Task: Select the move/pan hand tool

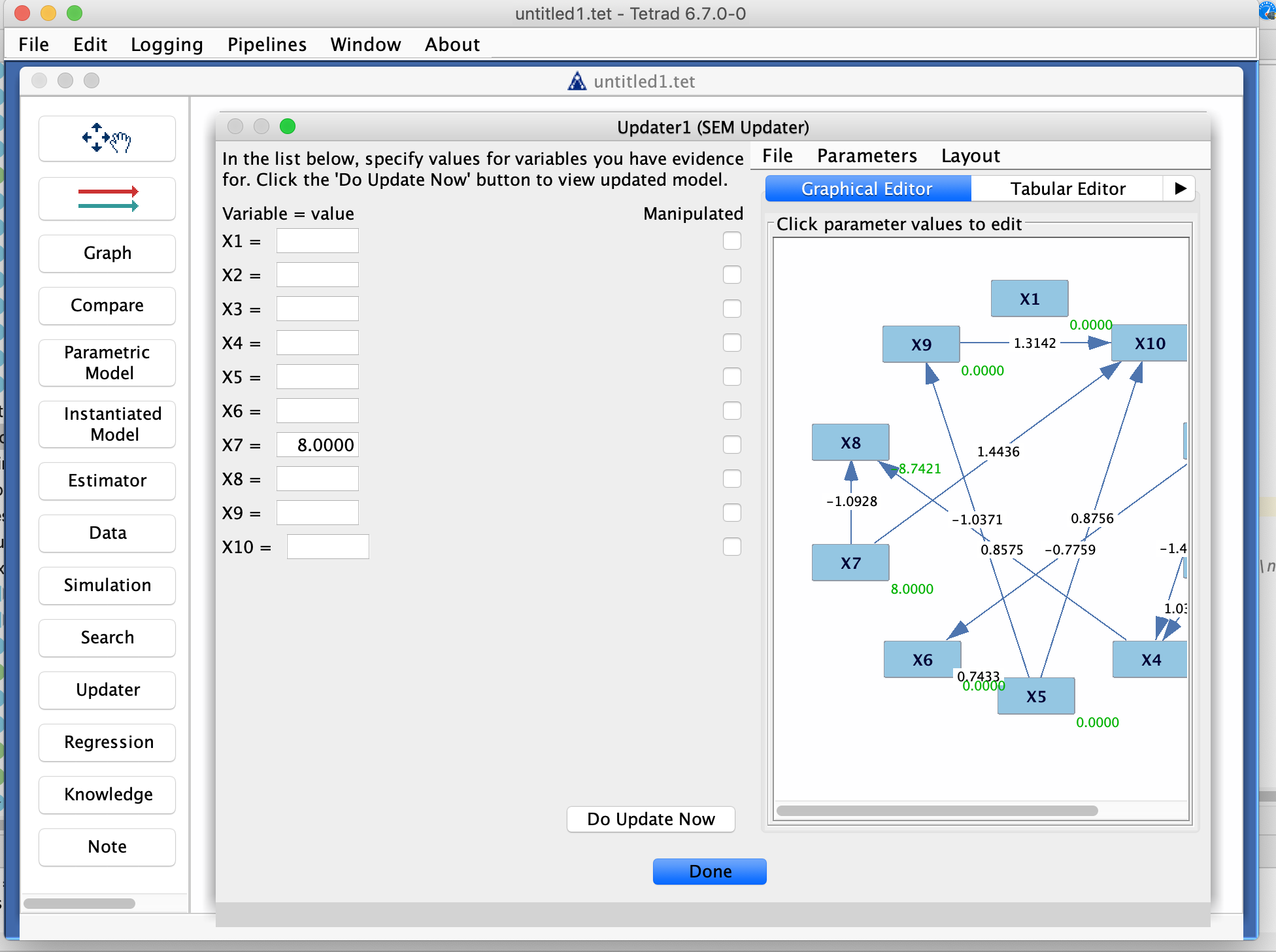Action: (107, 138)
